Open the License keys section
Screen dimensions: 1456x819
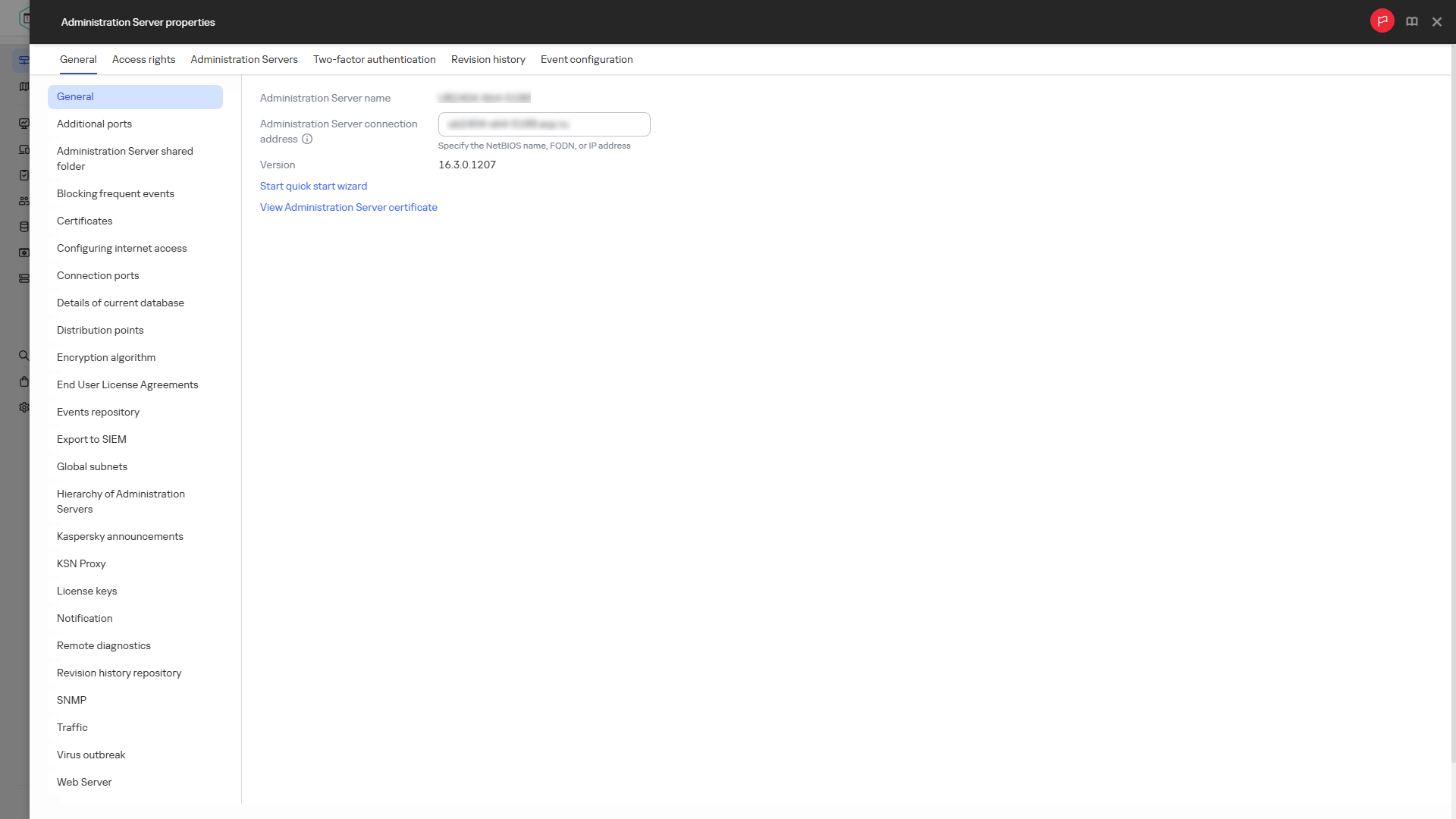pos(135,591)
